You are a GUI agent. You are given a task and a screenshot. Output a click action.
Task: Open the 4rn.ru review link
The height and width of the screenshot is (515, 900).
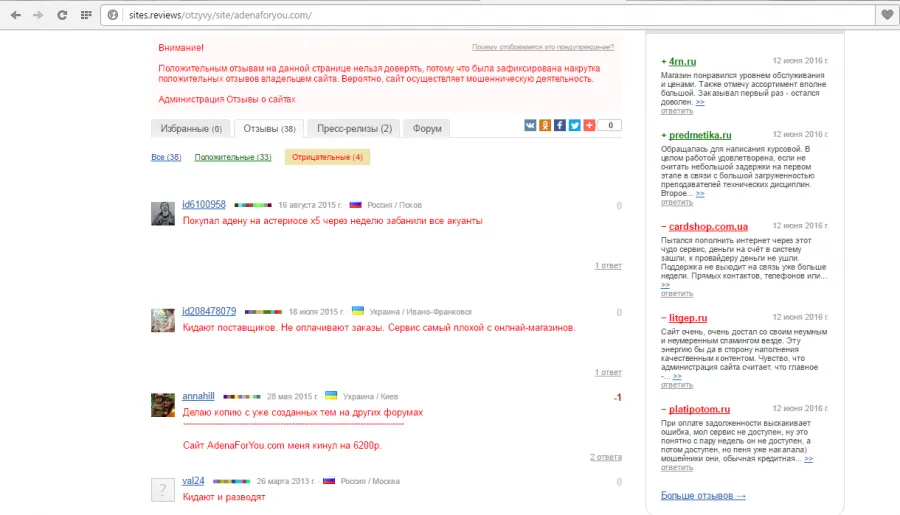click(x=682, y=61)
